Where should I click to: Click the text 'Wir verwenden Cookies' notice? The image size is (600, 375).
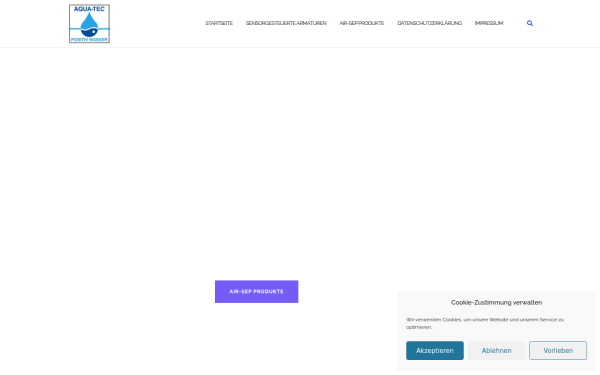pos(485,323)
